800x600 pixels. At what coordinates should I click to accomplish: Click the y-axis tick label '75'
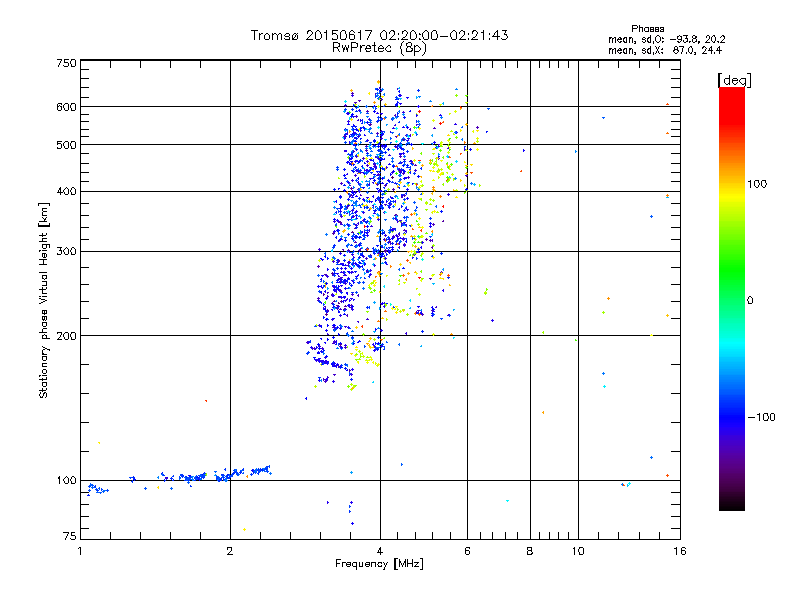tap(70, 536)
